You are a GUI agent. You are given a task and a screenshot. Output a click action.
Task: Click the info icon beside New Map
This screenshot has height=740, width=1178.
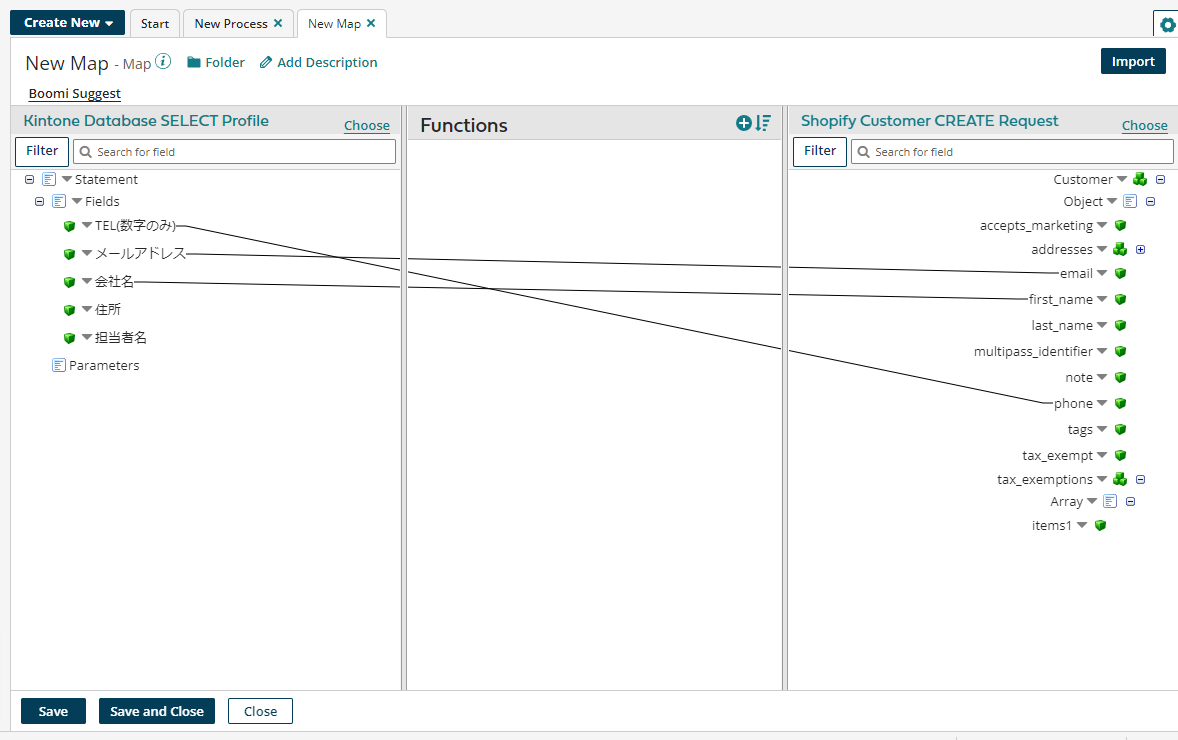click(x=163, y=62)
